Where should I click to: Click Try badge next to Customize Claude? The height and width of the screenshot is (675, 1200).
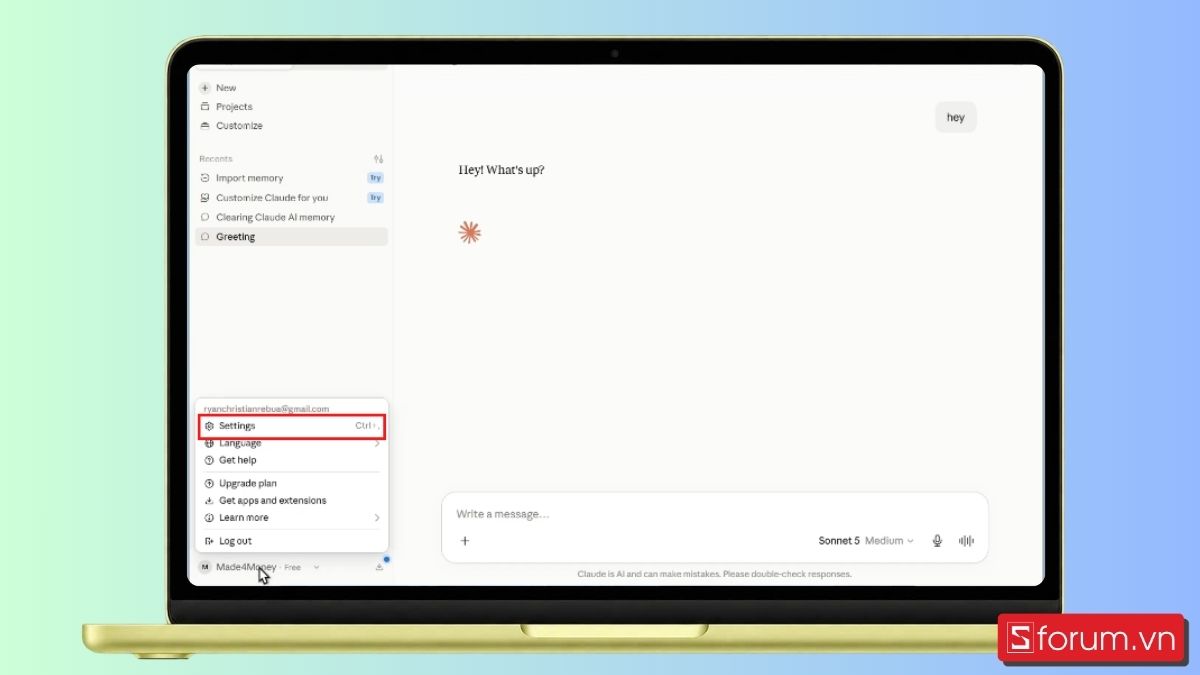(375, 198)
